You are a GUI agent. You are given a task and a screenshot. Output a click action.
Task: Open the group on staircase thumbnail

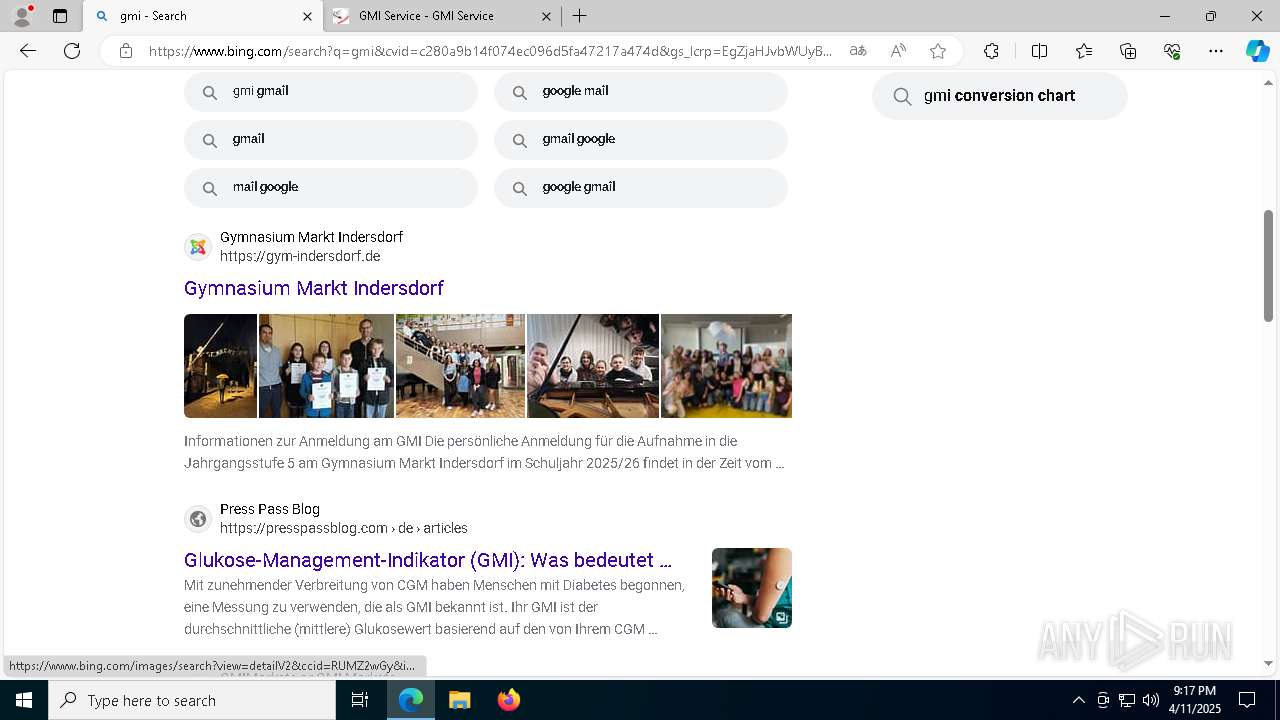pyautogui.click(x=460, y=366)
